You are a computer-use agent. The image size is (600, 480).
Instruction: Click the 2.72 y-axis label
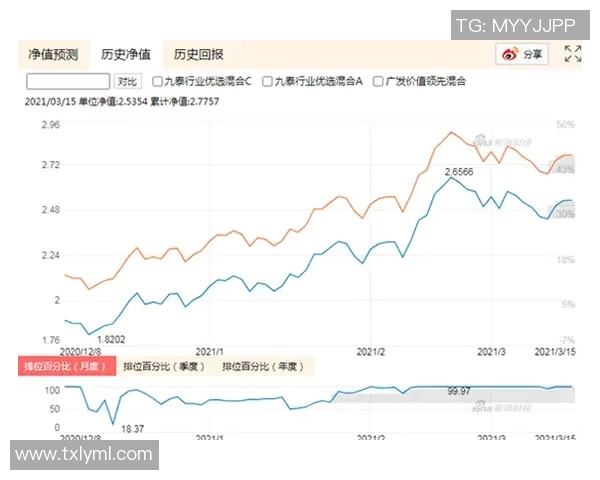(51, 165)
